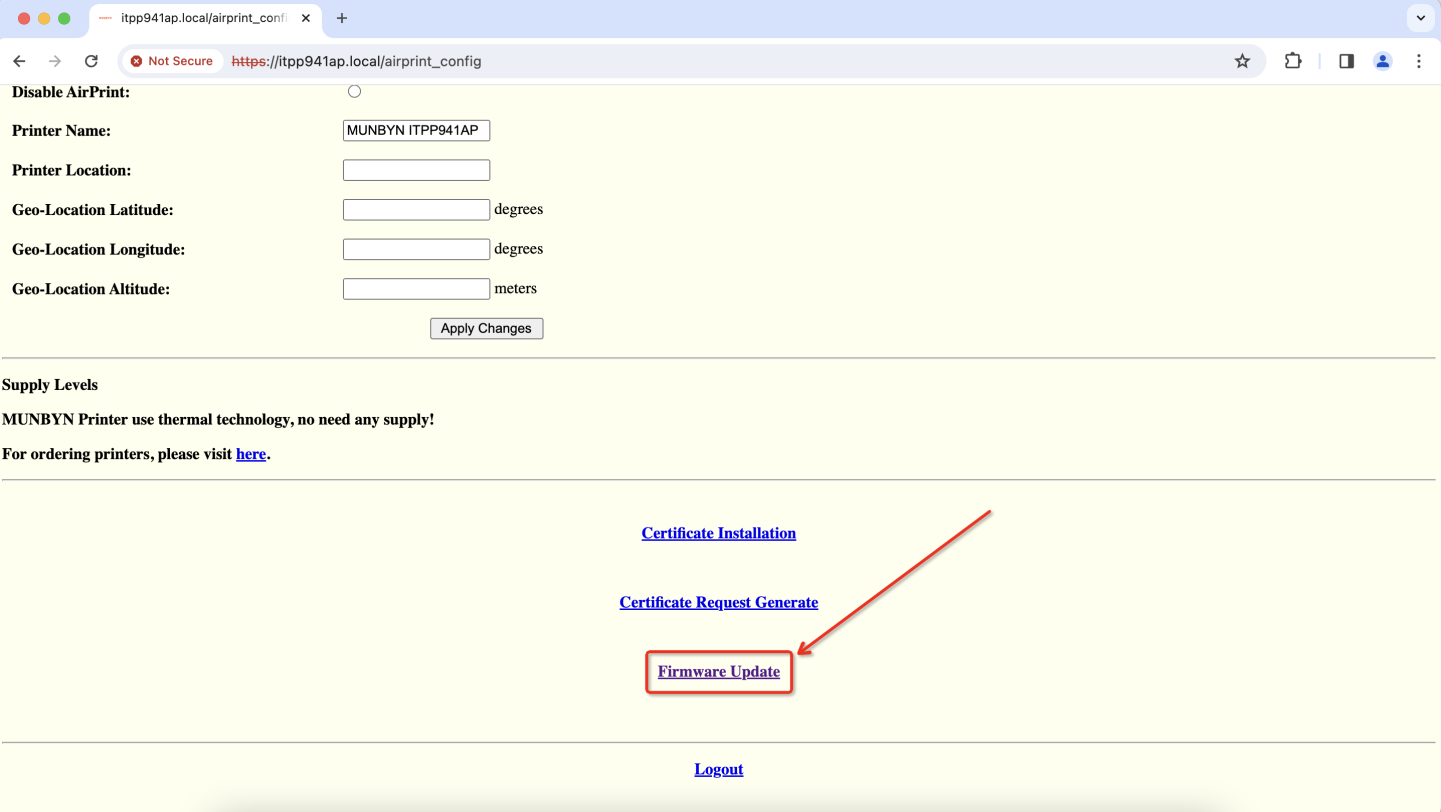Toggle the browser side panel icon
This screenshot has height=812, width=1441.
coord(1346,61)
